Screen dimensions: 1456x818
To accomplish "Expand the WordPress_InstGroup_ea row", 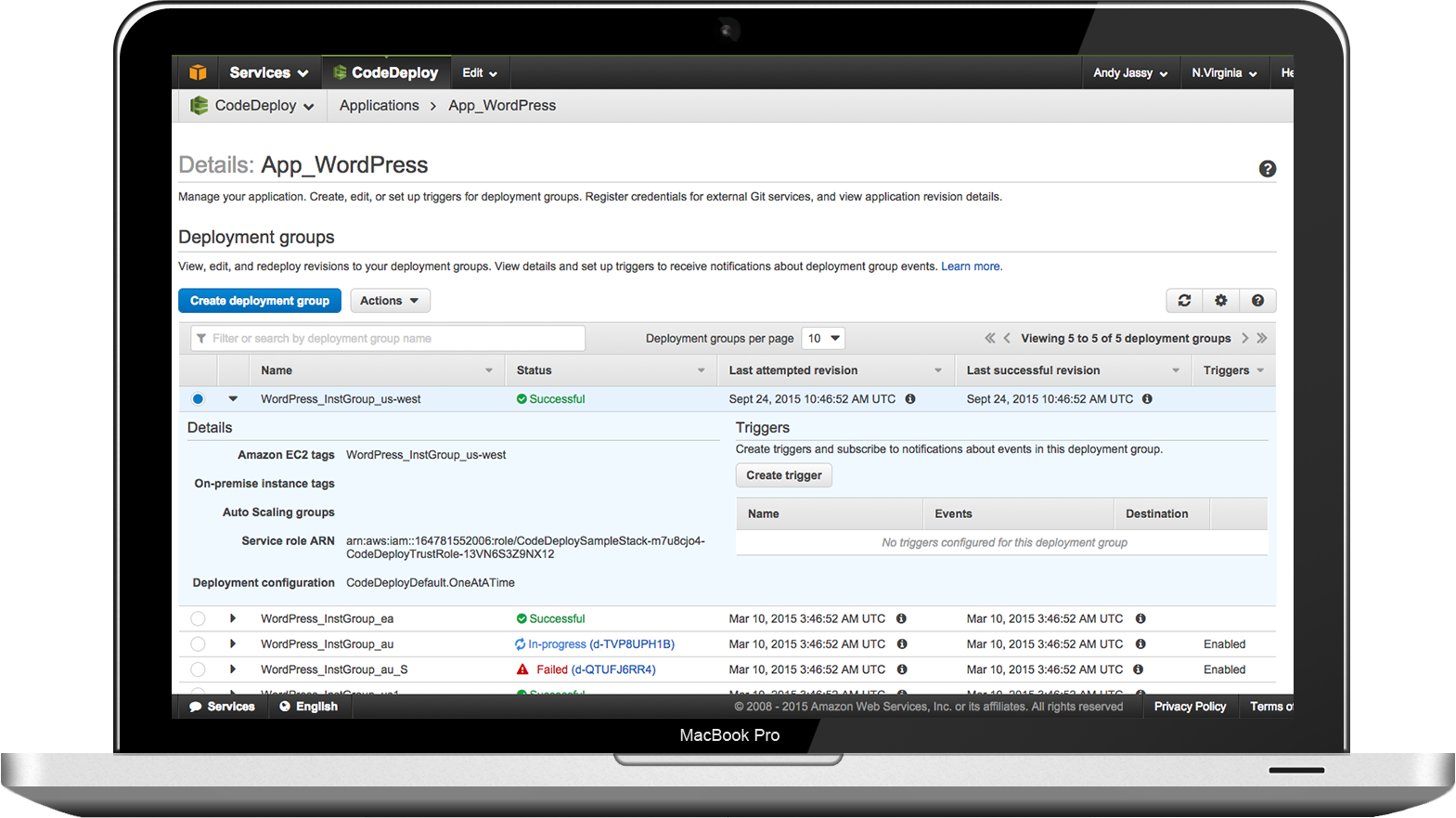I will pos(233,618).
